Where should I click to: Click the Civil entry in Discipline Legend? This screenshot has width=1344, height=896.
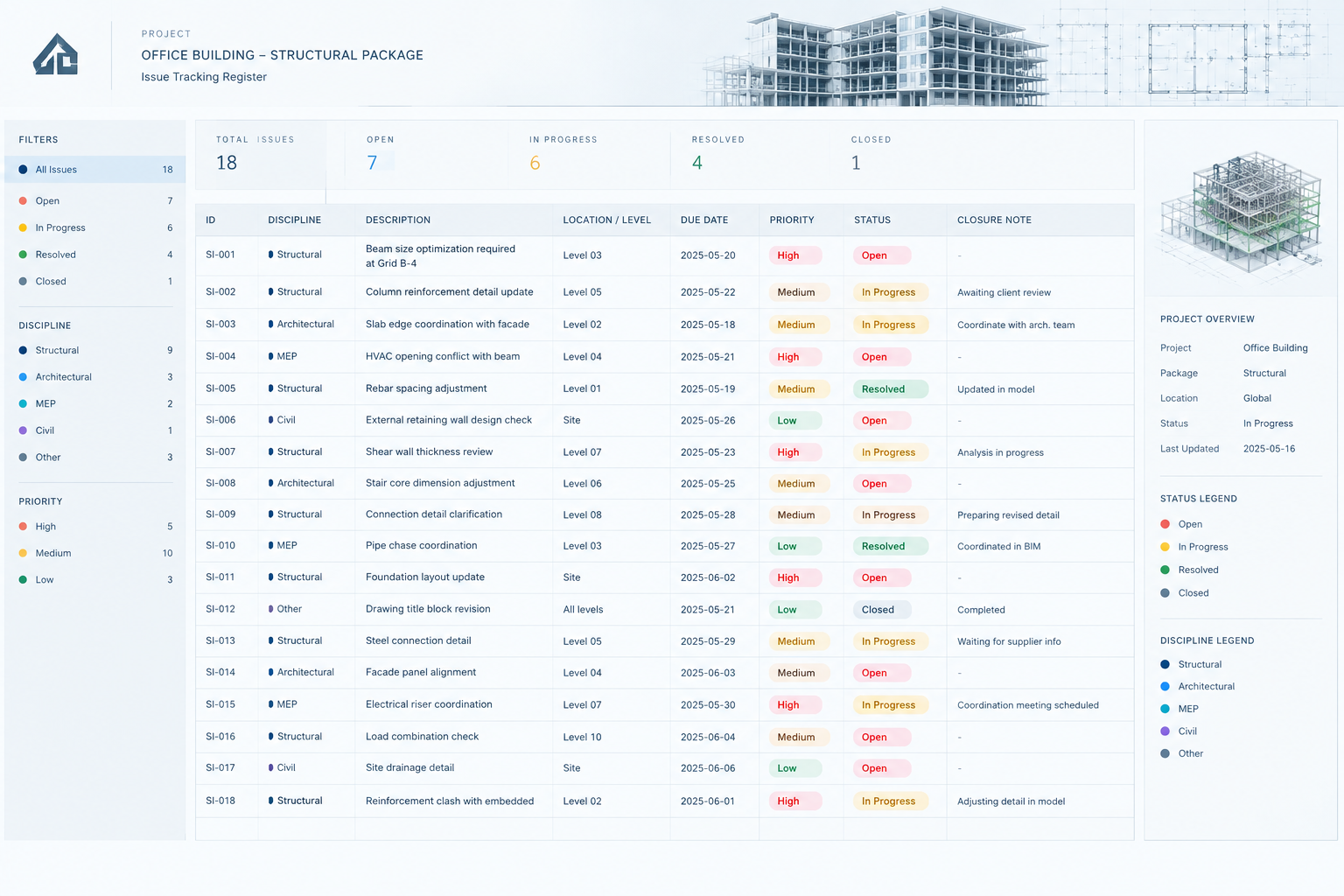[x=1179, y=731]
